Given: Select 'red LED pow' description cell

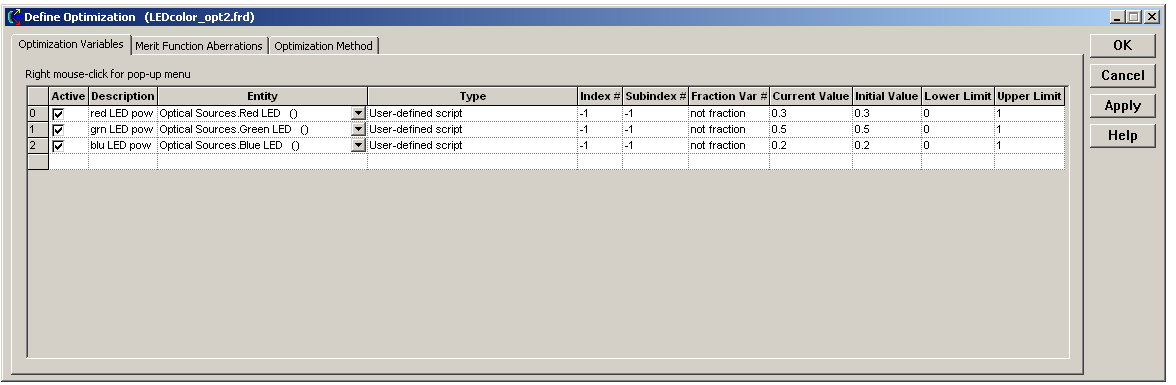Looking at the screenshot, I should (123, 113).
